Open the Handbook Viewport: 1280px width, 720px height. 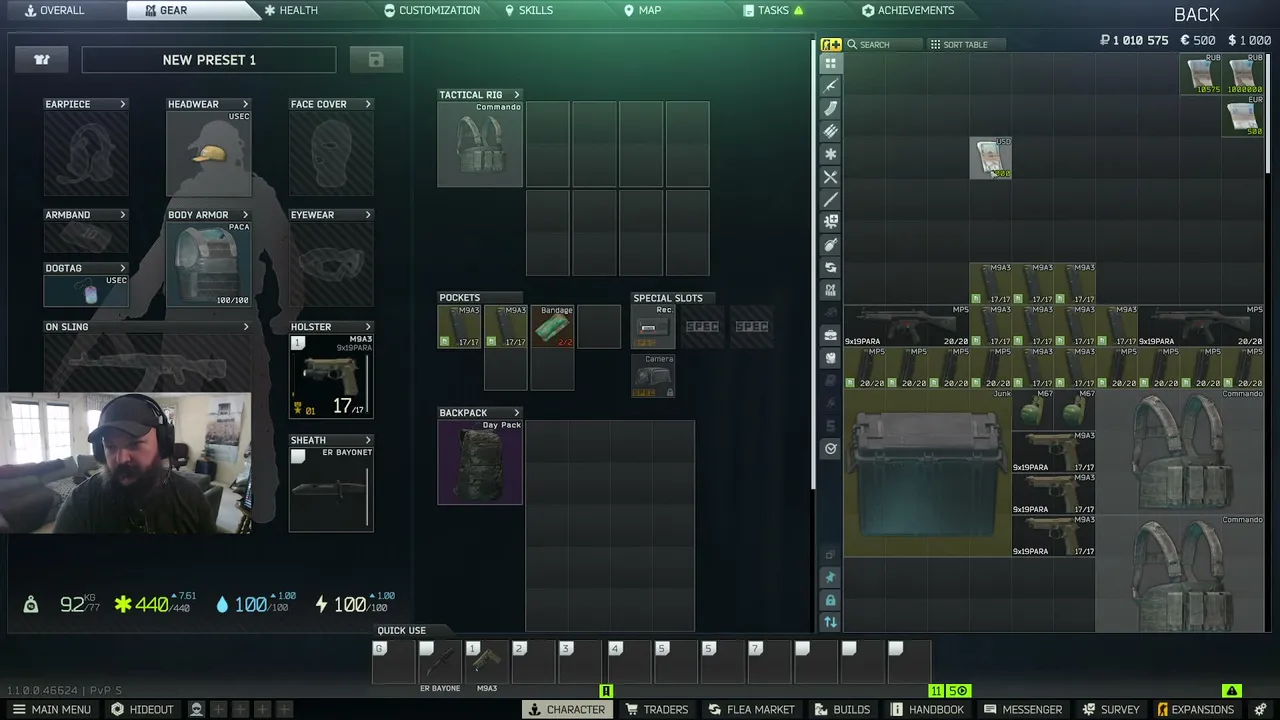point(927,709)
